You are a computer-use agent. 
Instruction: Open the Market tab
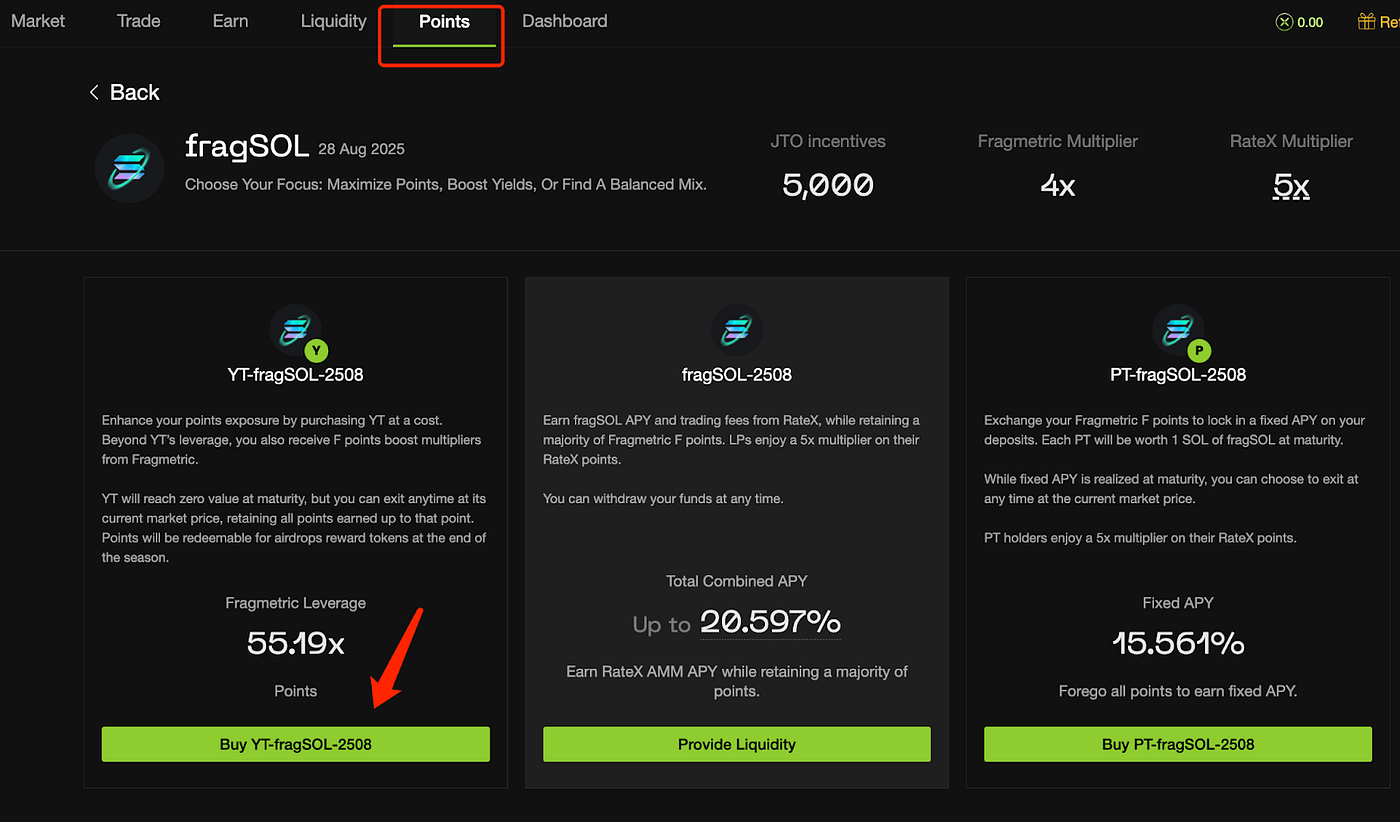(x=37, y=20)
